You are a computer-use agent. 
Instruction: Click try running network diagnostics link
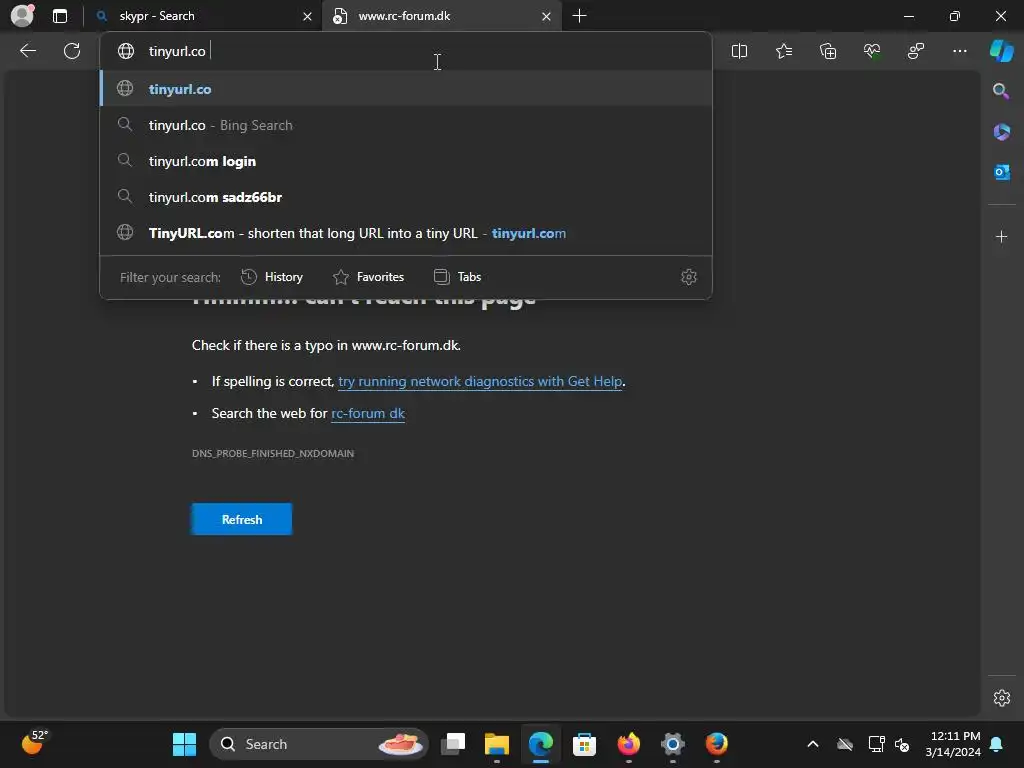480,381
